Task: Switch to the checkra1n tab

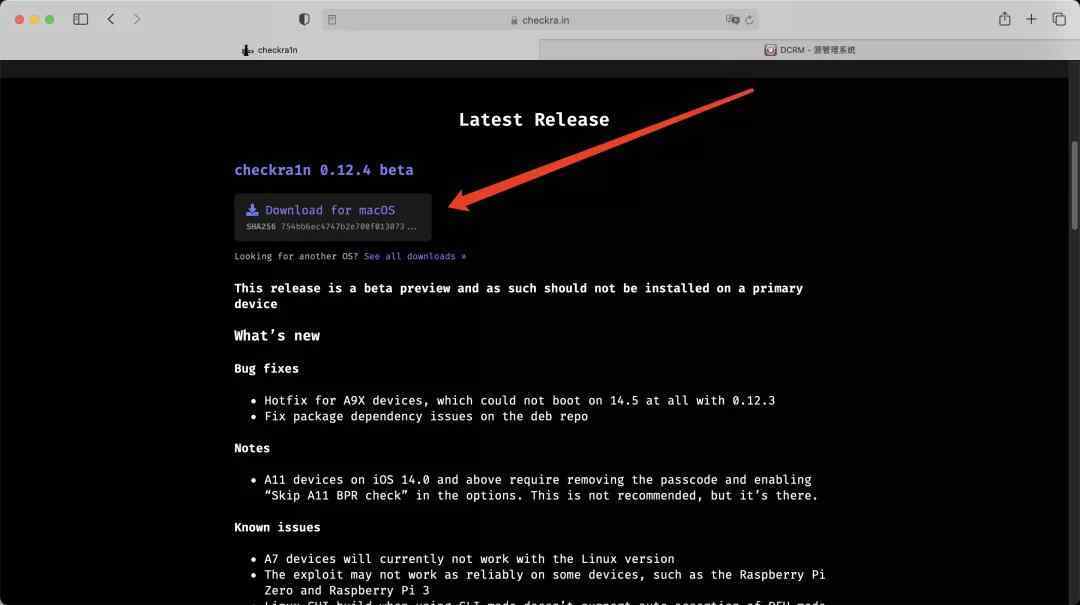Action: [x=269, y=50]
